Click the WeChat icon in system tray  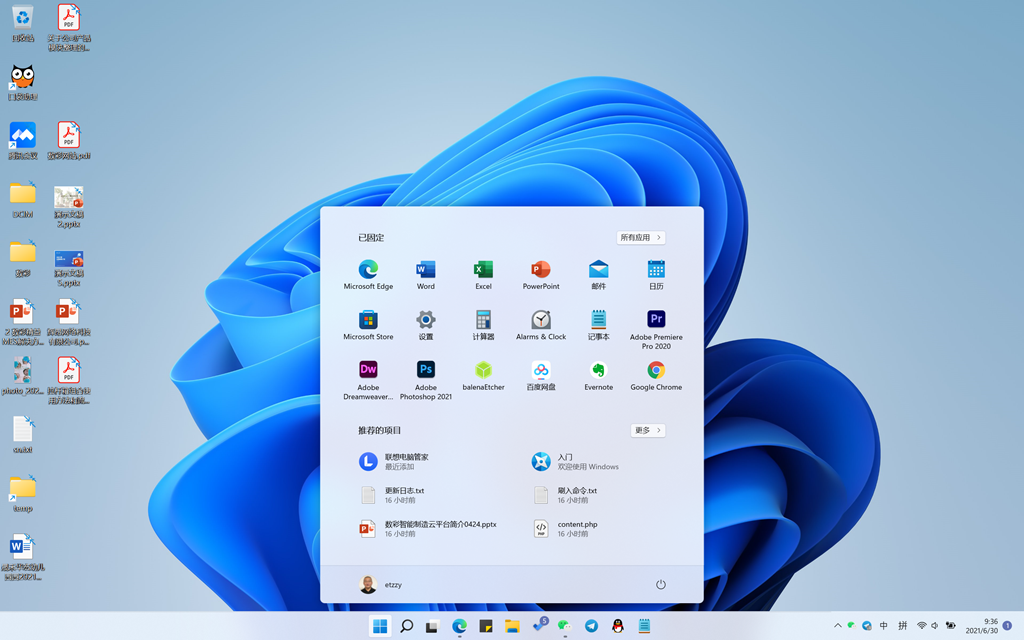coord(851,626)
